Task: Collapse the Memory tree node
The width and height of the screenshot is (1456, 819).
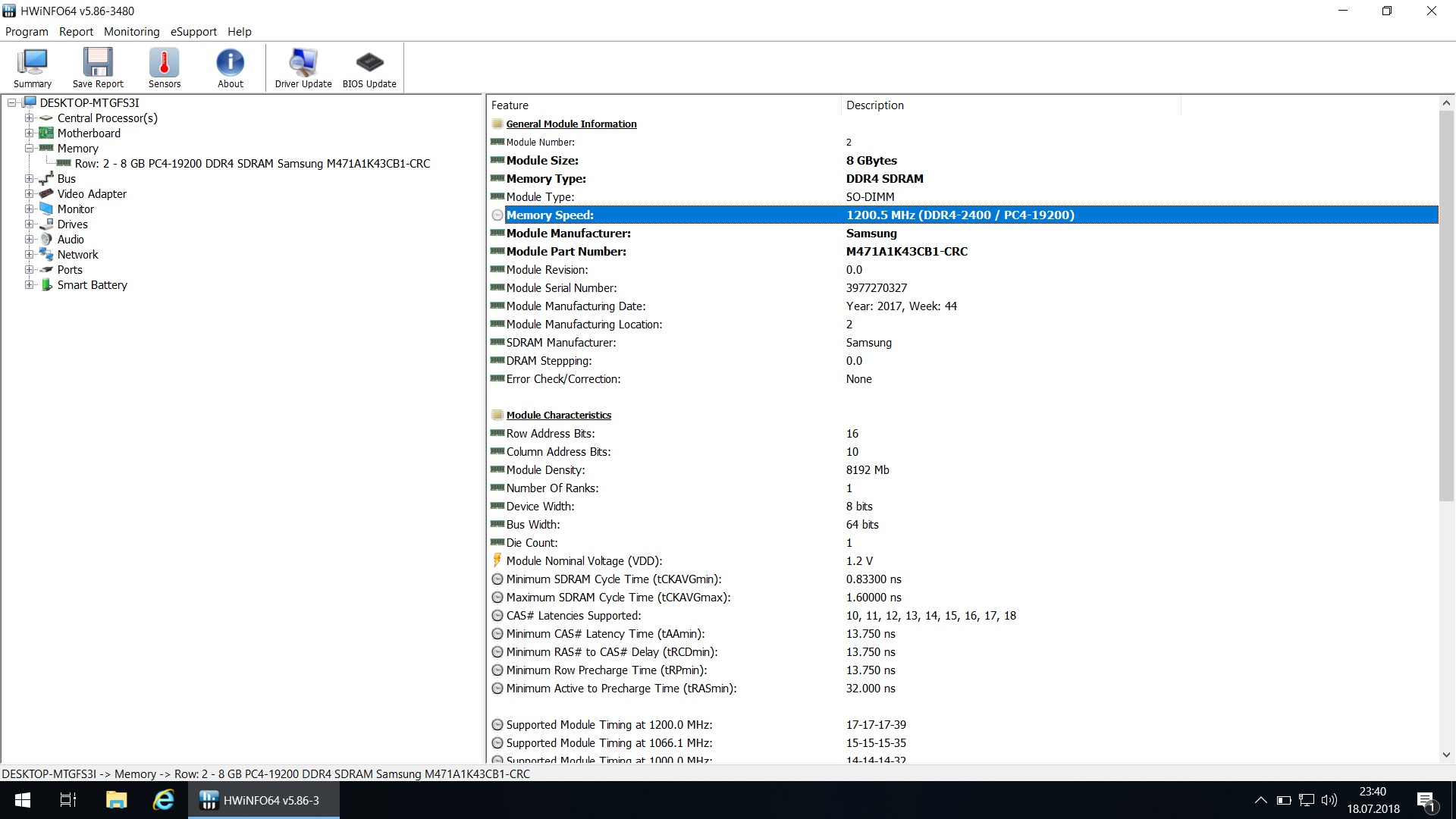Action: coord(29,149)
